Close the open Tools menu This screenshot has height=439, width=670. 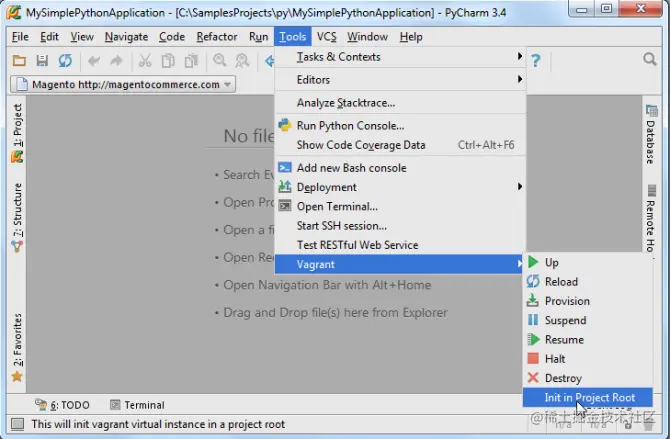tap(293, 37)
